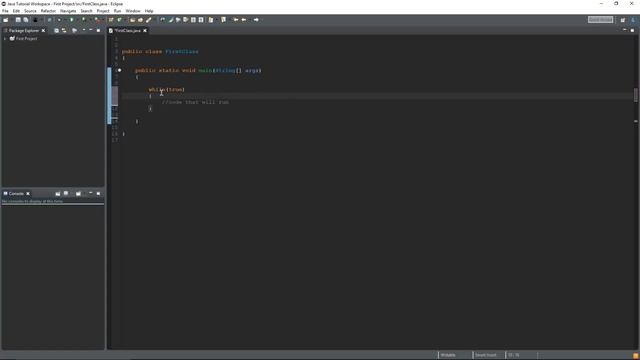Expand the First Project tree node

point(5,39)
